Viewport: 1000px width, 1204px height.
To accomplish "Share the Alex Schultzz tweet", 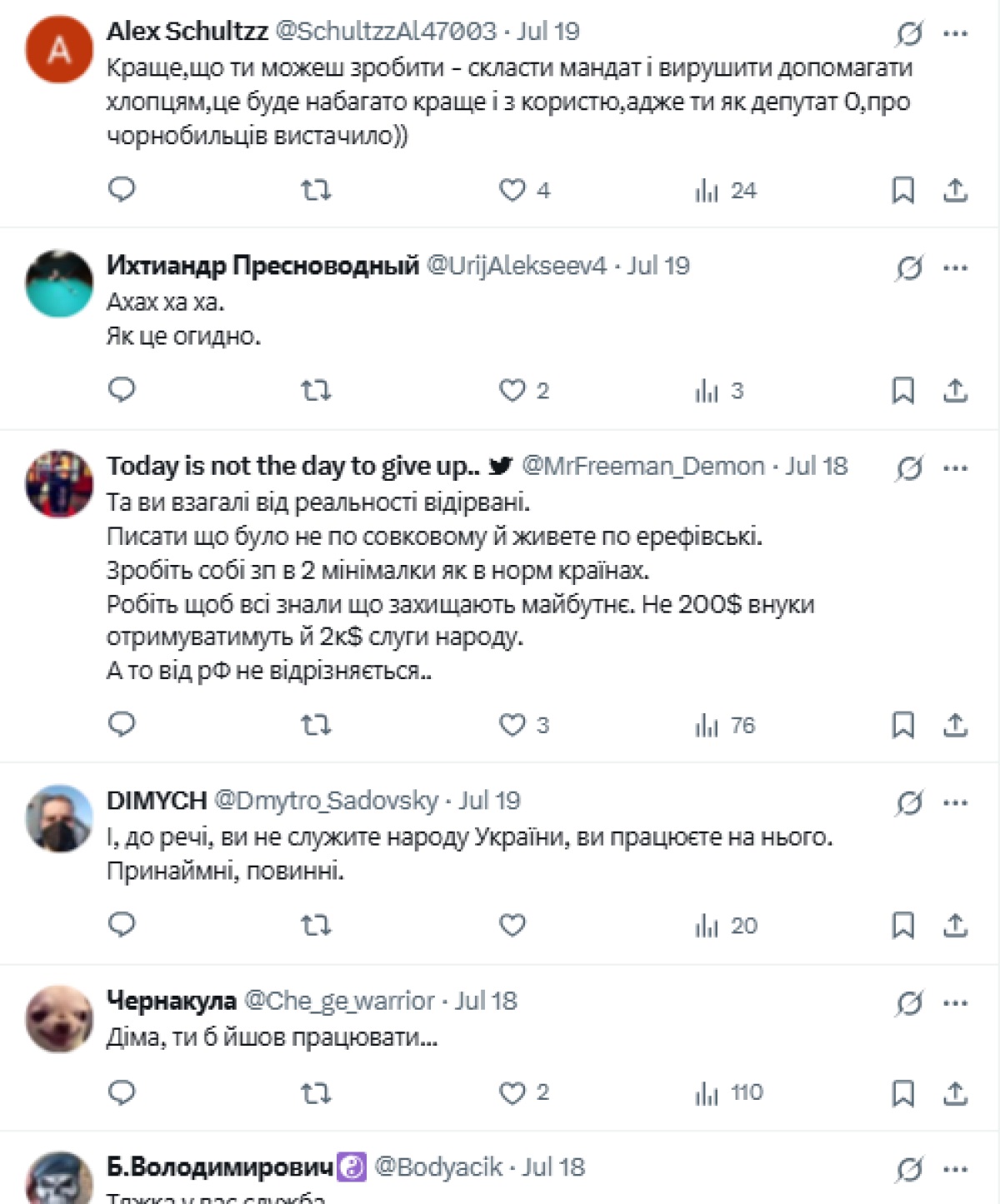I will pos(955,190).
